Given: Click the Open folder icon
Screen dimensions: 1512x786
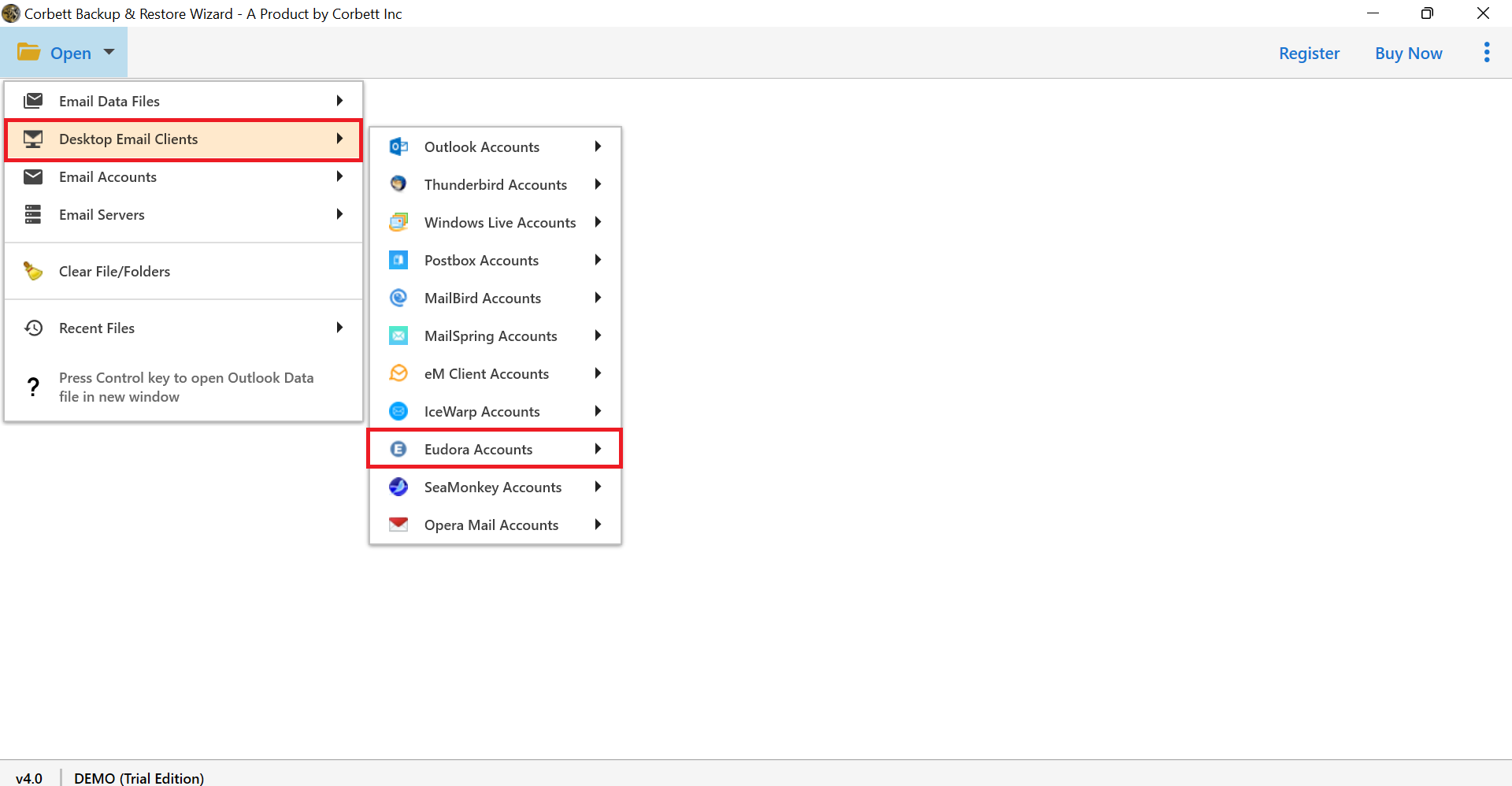Looking at the screenshot, I should 29,52.
